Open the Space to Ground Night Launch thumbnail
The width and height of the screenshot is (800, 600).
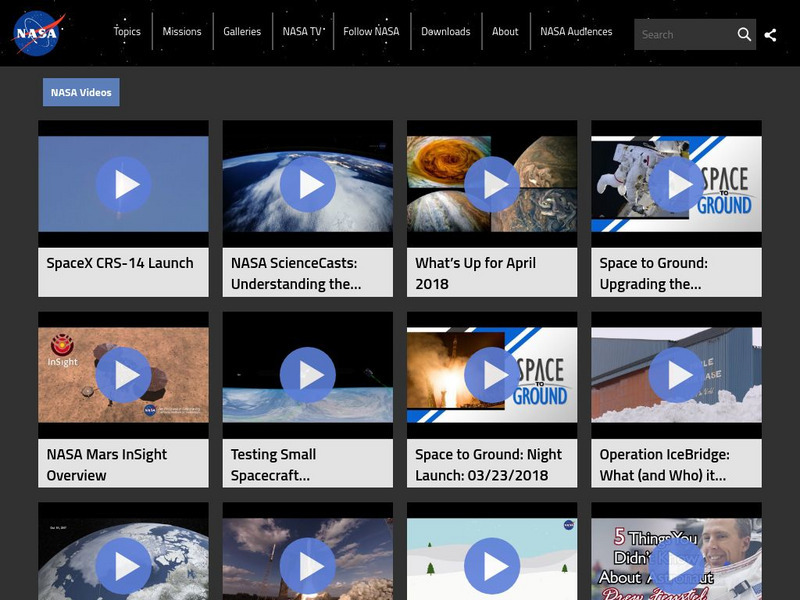(x=491, y=373)
